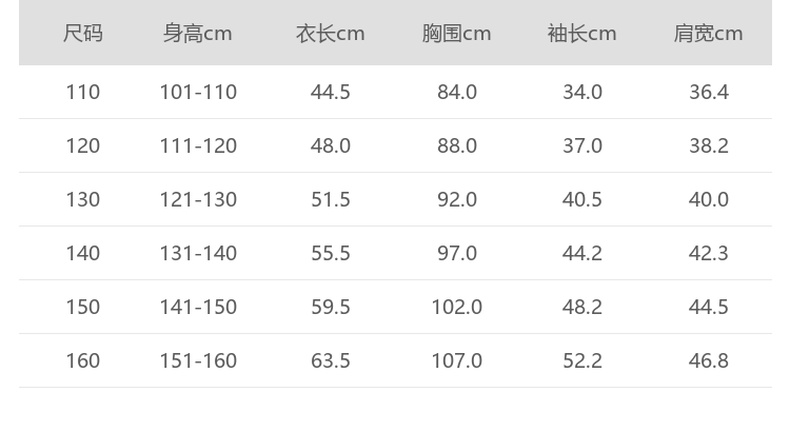Select chest value 88.0 cell

[x=456, y=146]
